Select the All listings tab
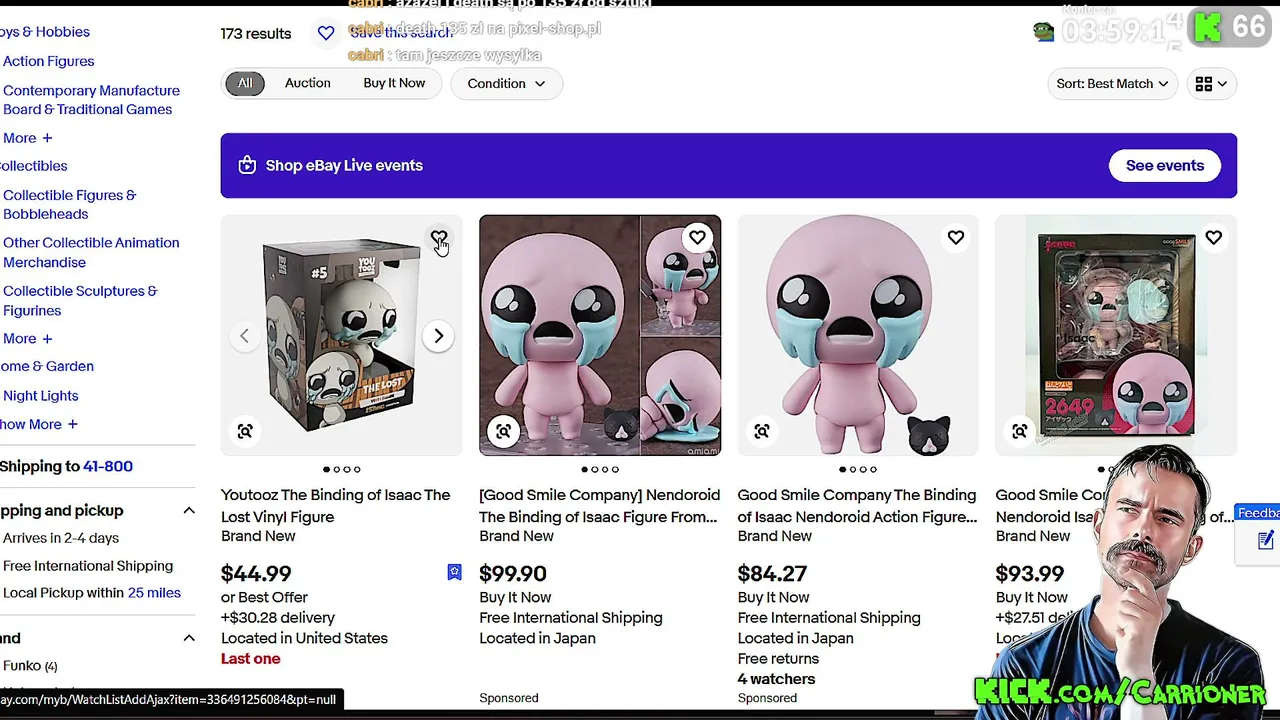1280x720 pixels. coord(245,83)
